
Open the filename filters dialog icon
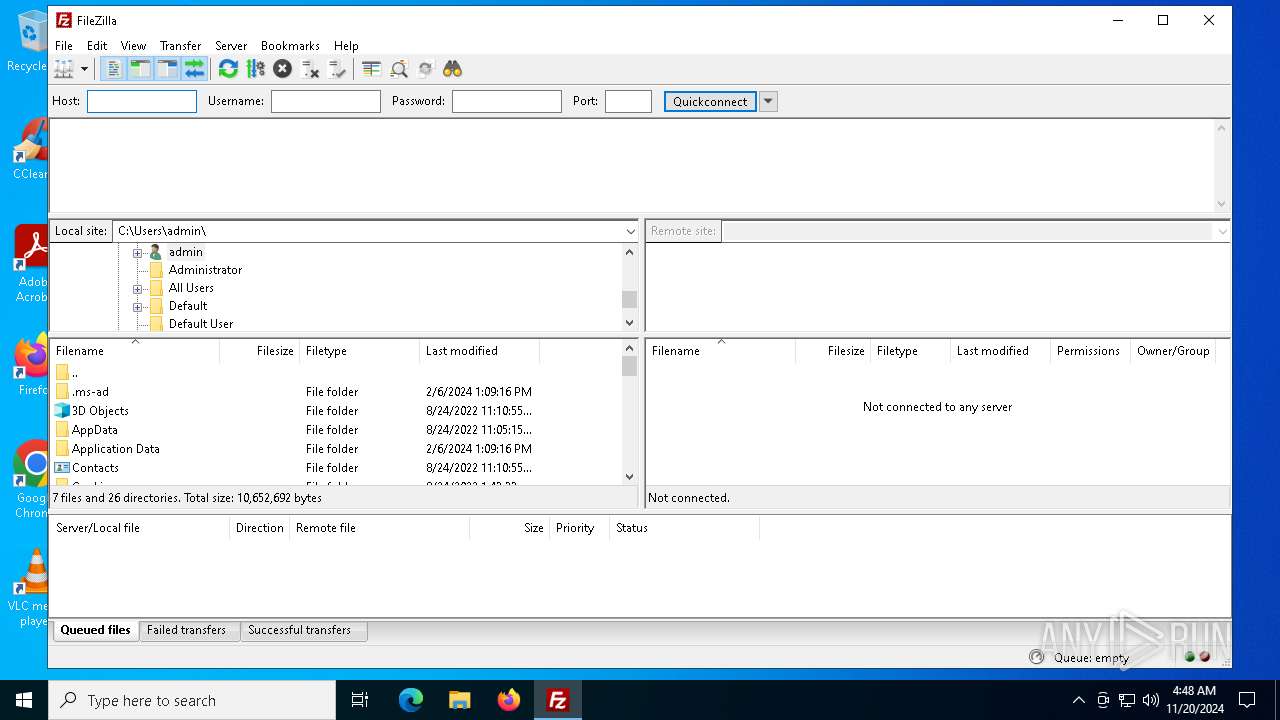pyautogui.click(x=371, y=69)
